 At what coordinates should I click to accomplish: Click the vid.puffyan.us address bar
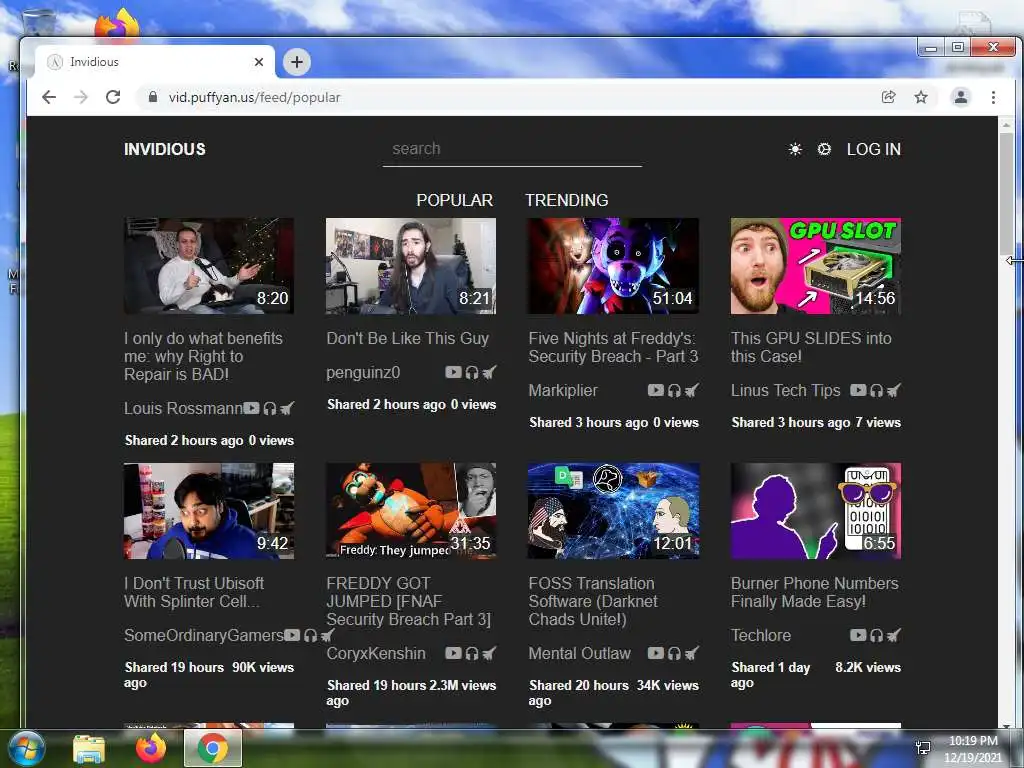[x=255, y=97]
